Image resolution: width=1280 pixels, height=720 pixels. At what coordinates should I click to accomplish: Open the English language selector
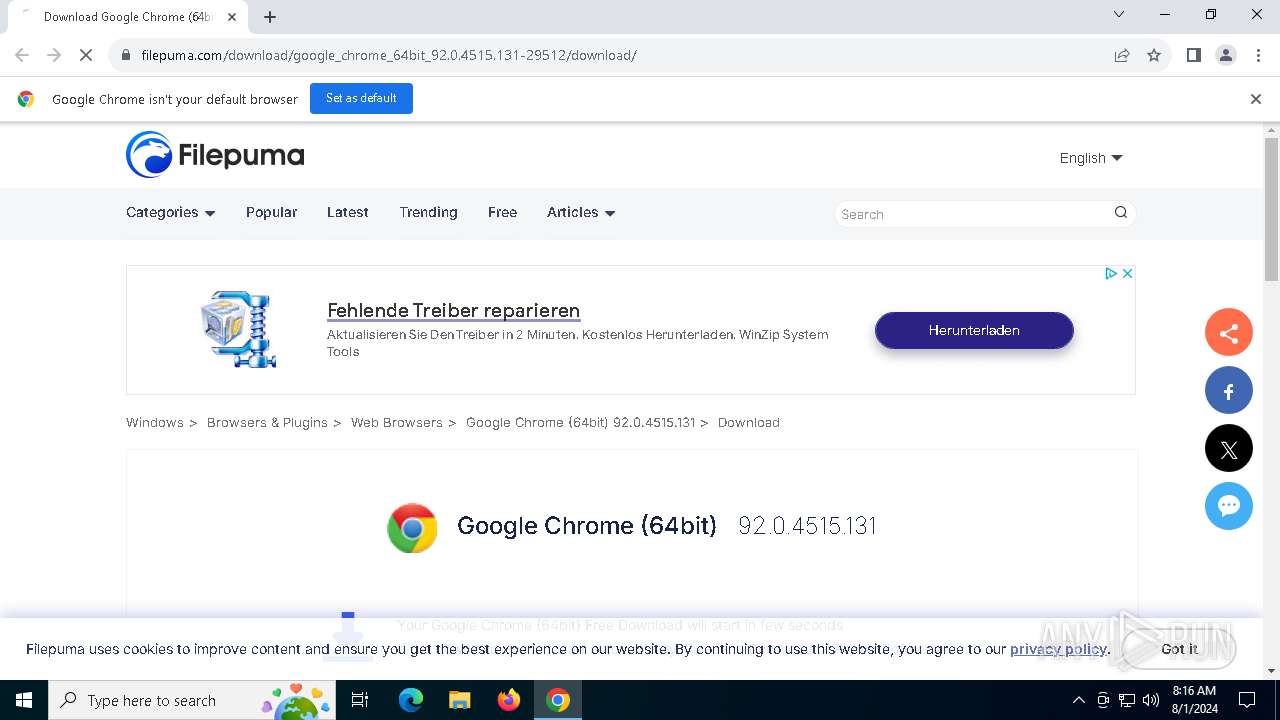pos(1091,158)
